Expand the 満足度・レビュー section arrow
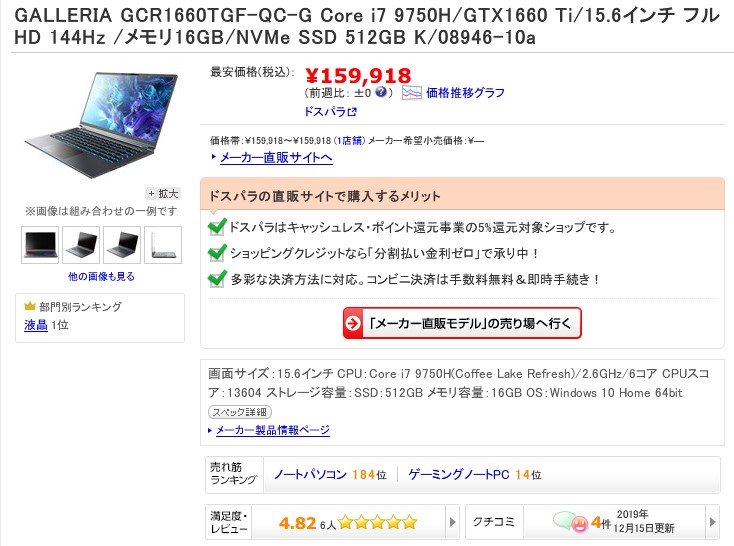Screen dimensions: 734x546 [x=452, y=522]
